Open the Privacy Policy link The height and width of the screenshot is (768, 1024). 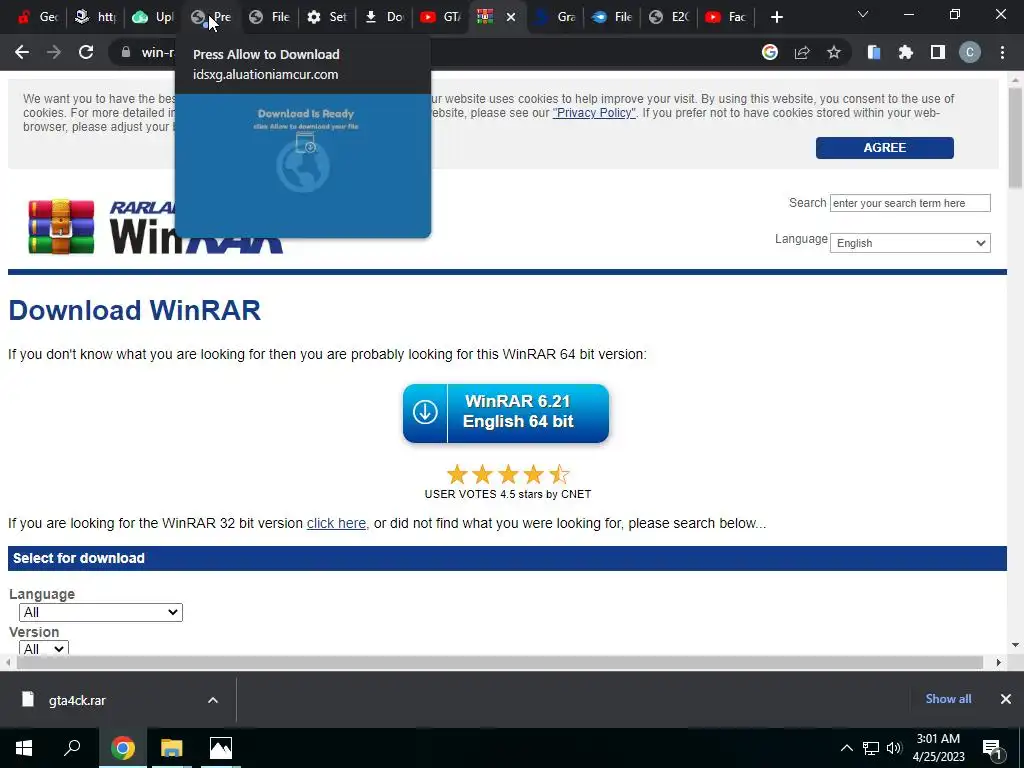(x=594, y=112)
